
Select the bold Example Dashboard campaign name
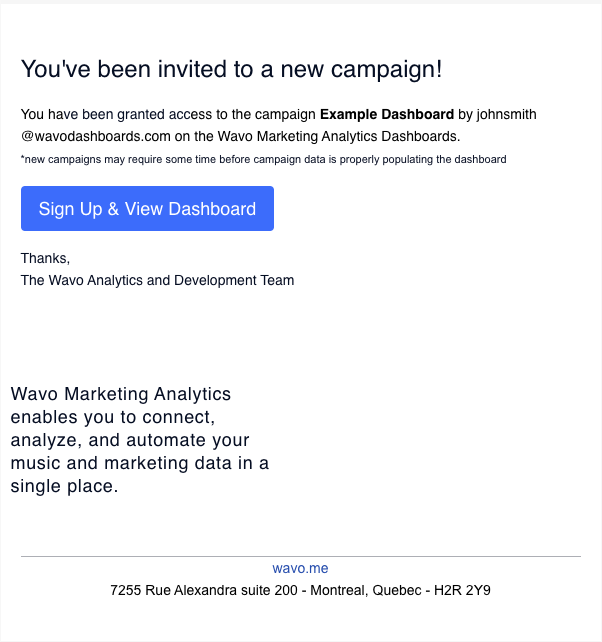(387, 114)
